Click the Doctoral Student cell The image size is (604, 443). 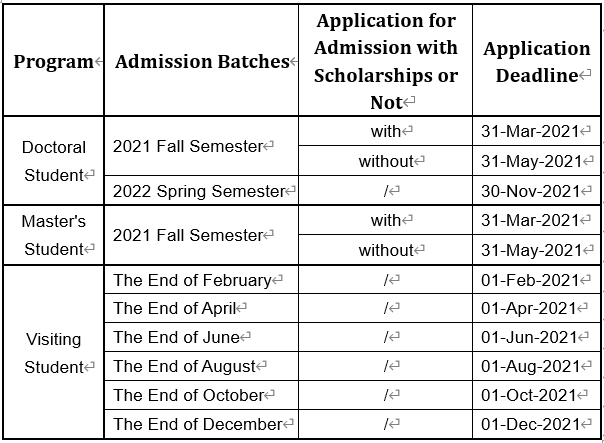[55, 161]
